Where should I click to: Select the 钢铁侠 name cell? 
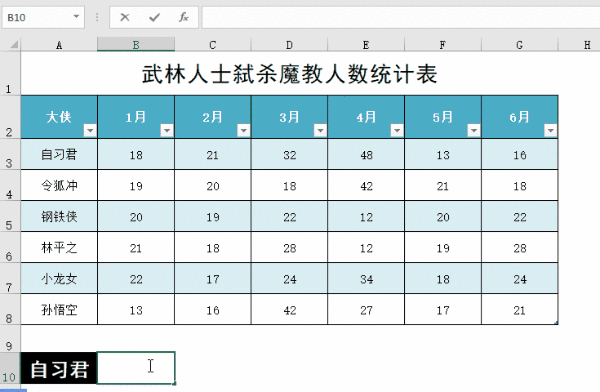coord(59,216)
